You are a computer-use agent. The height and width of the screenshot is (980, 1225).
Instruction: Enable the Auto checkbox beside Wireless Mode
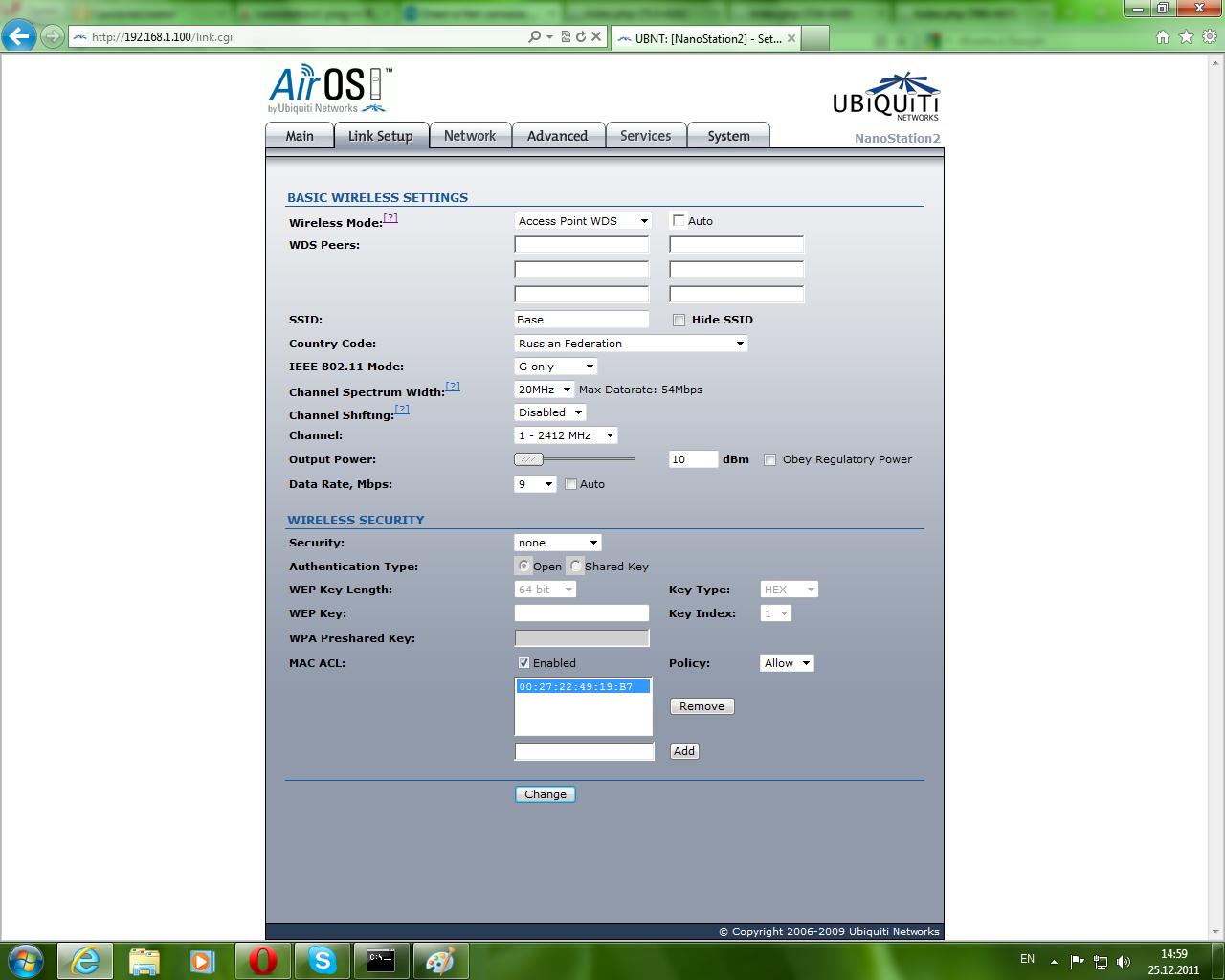pos(679,220)
